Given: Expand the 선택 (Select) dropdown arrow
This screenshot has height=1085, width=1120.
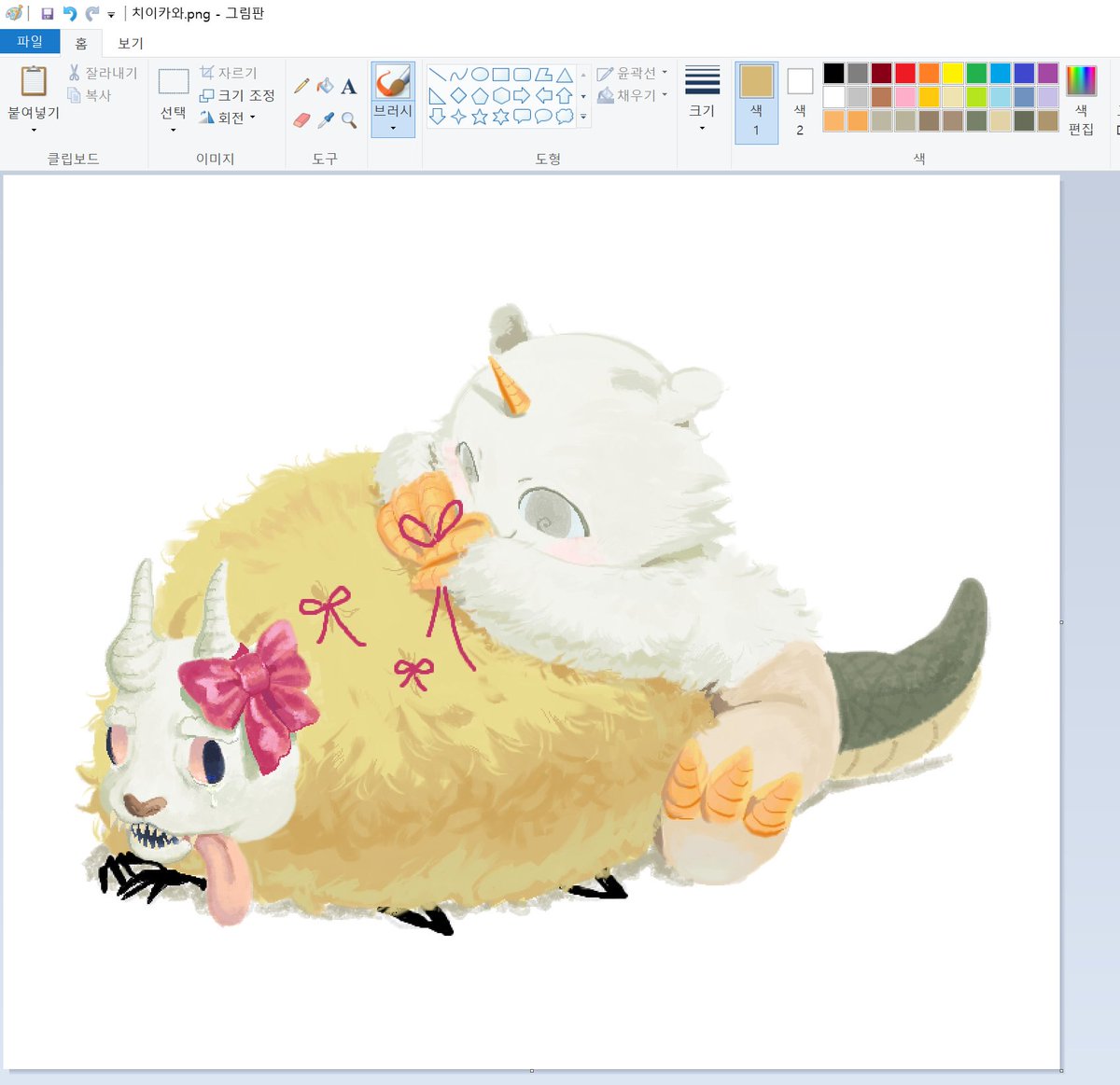Looking at the screenshot, I should (174, 130).
